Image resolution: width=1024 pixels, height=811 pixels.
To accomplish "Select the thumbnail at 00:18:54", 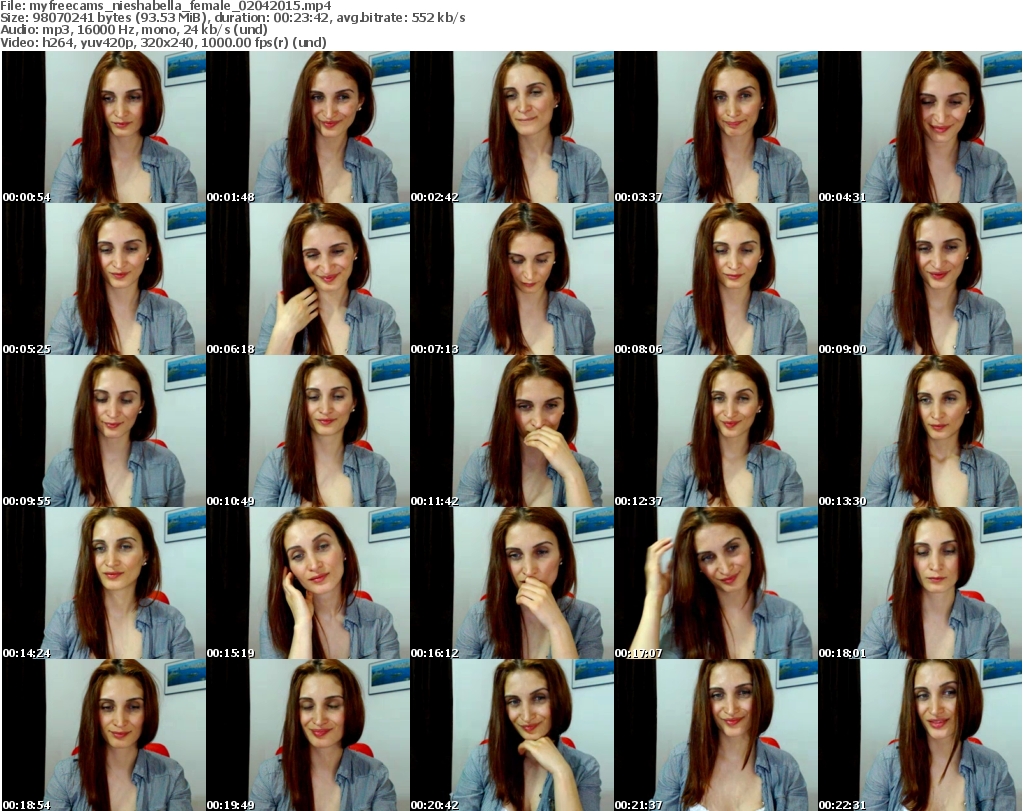I will tap(104, 735).
